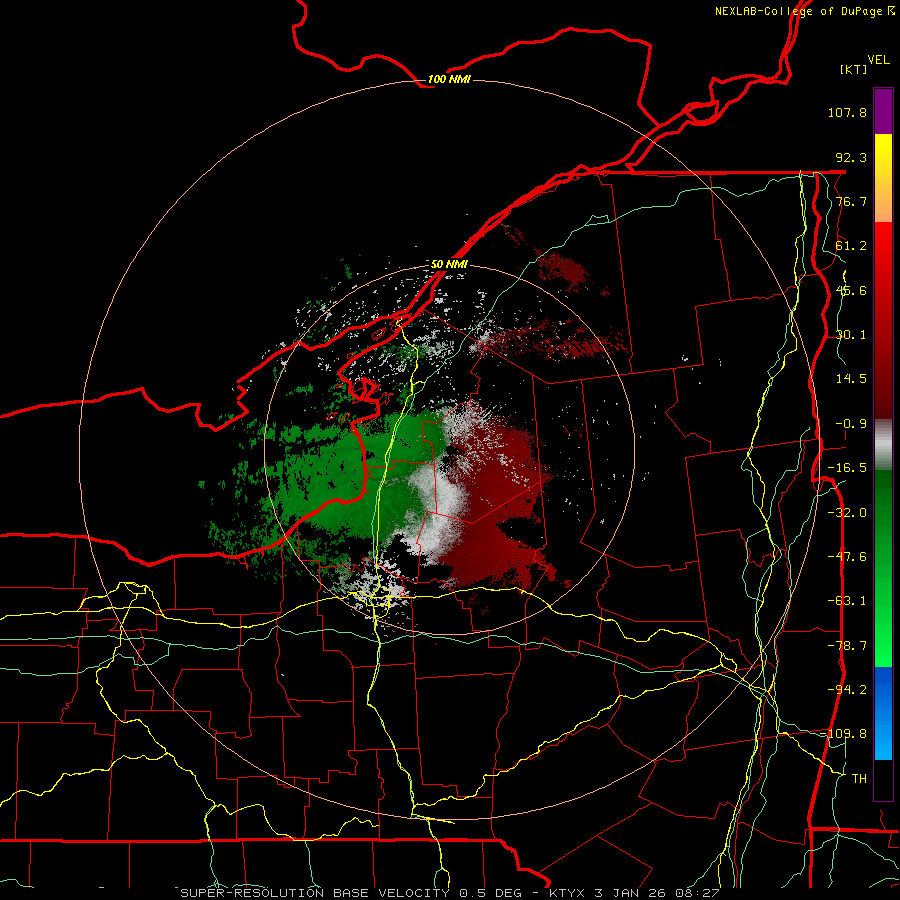Click the "100 NMI" range ring label
This screenshot has height=900, width=900.
[x=449, y=79]
